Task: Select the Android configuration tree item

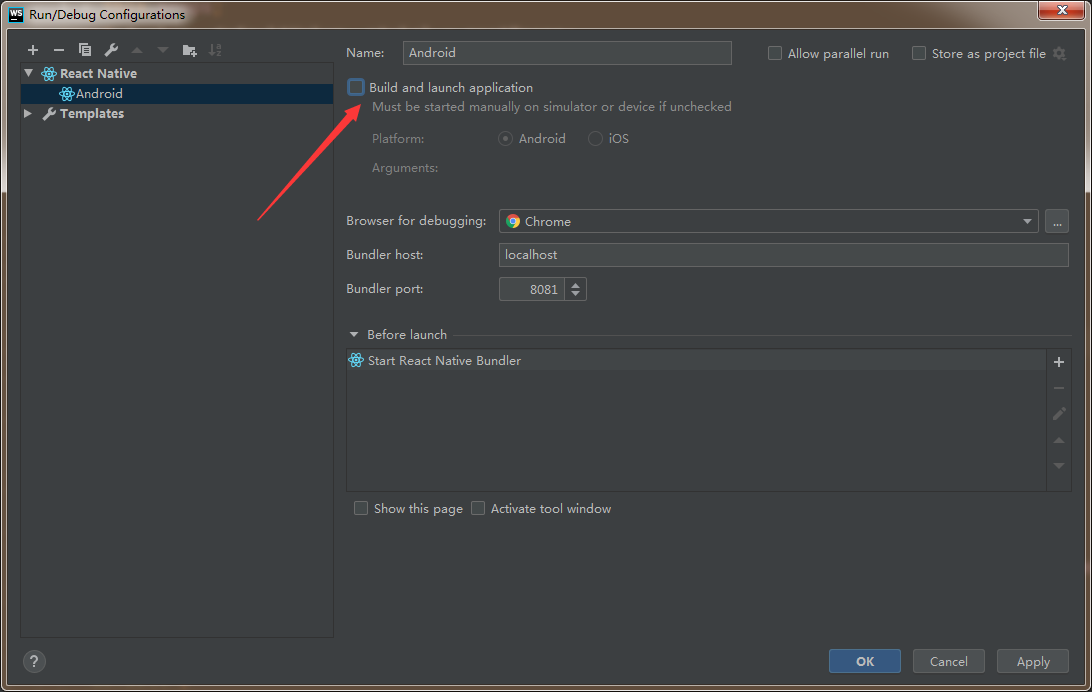Action: [x=177, y=93]
